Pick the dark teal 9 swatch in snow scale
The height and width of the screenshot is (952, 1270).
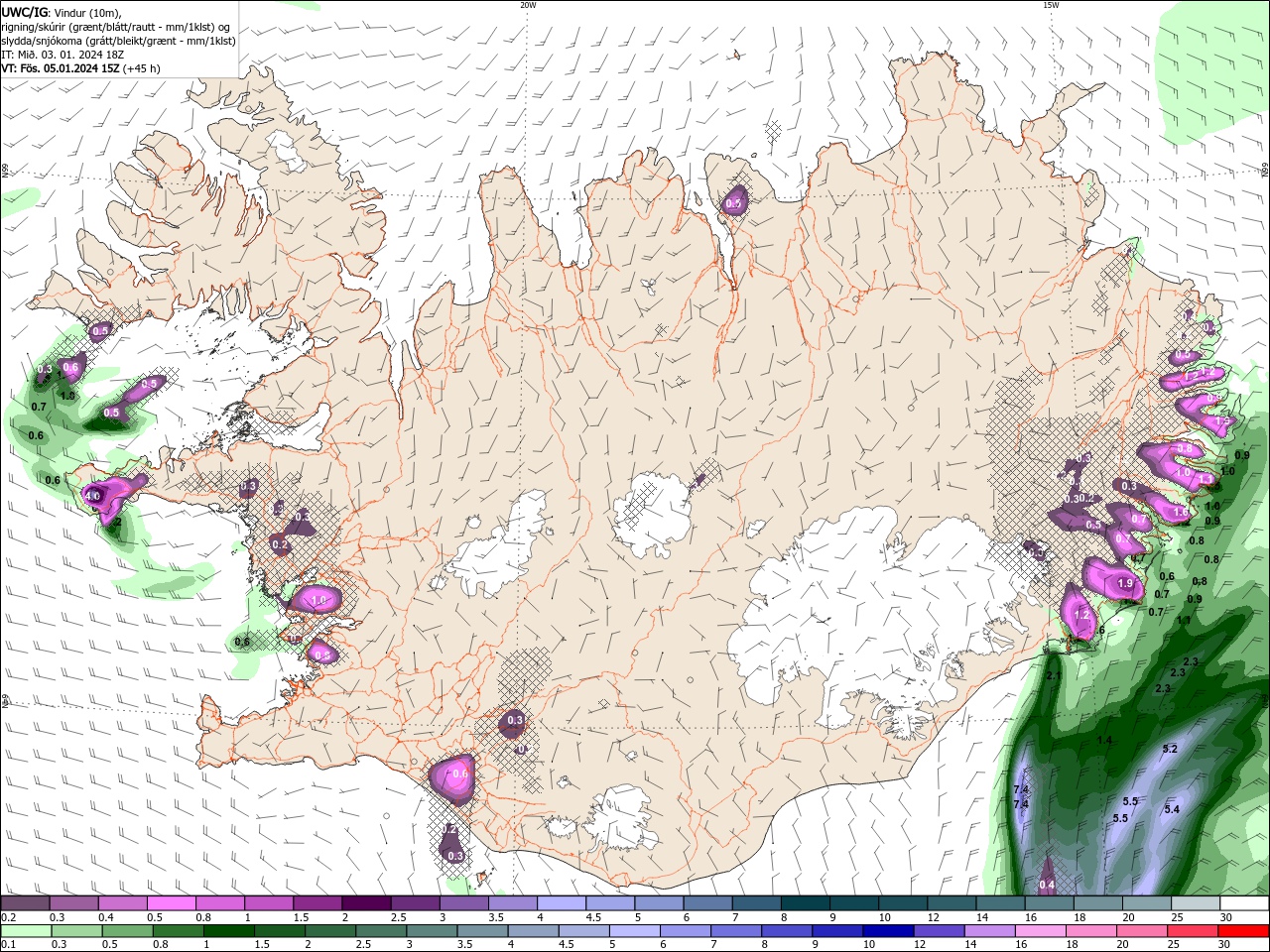(x=853, y=903)
